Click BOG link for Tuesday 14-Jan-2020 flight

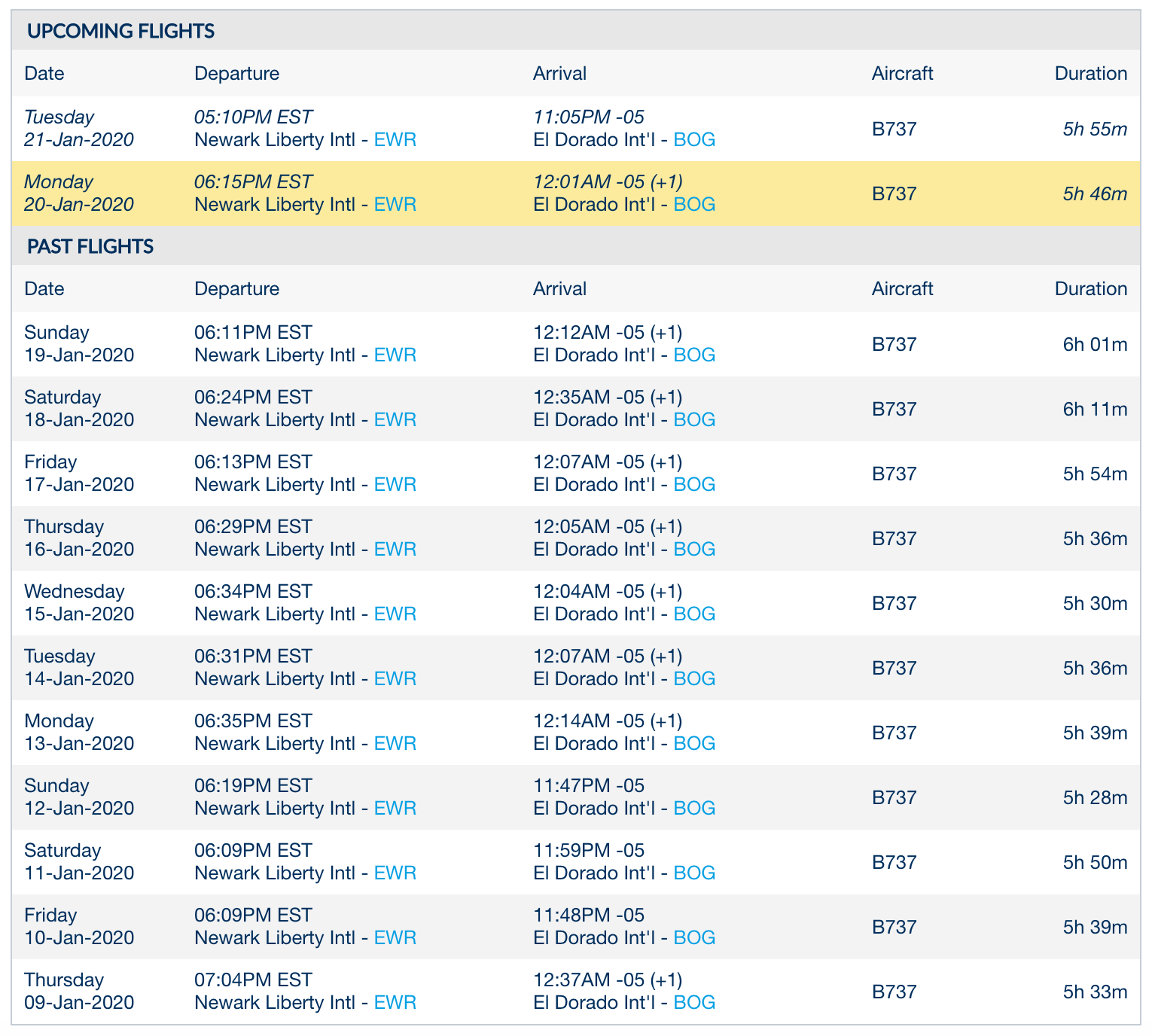[693, 679]
